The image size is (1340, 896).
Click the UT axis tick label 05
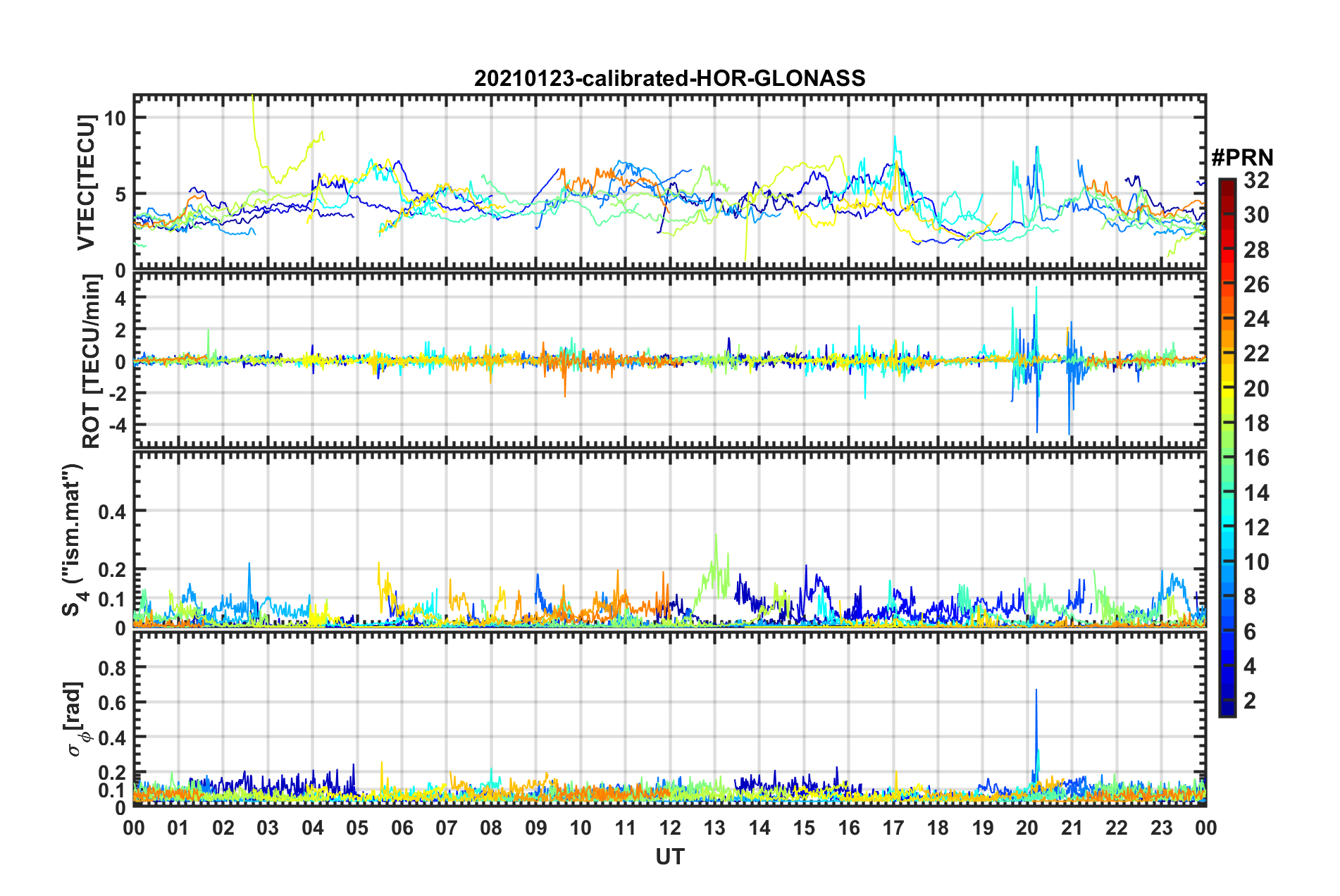(x=357, y=827)
